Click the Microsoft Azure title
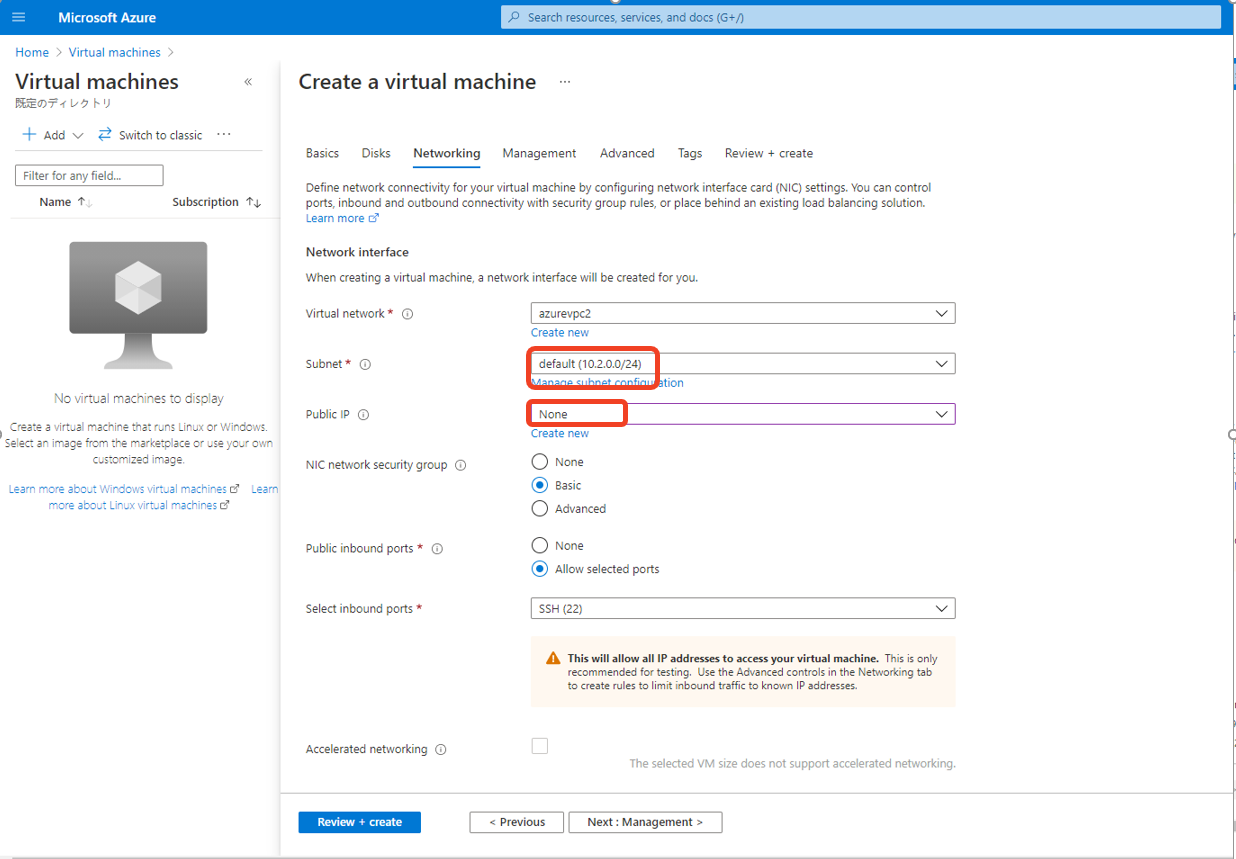The width and height of the screenshot is (1236, 859). [x=107, y=17]
